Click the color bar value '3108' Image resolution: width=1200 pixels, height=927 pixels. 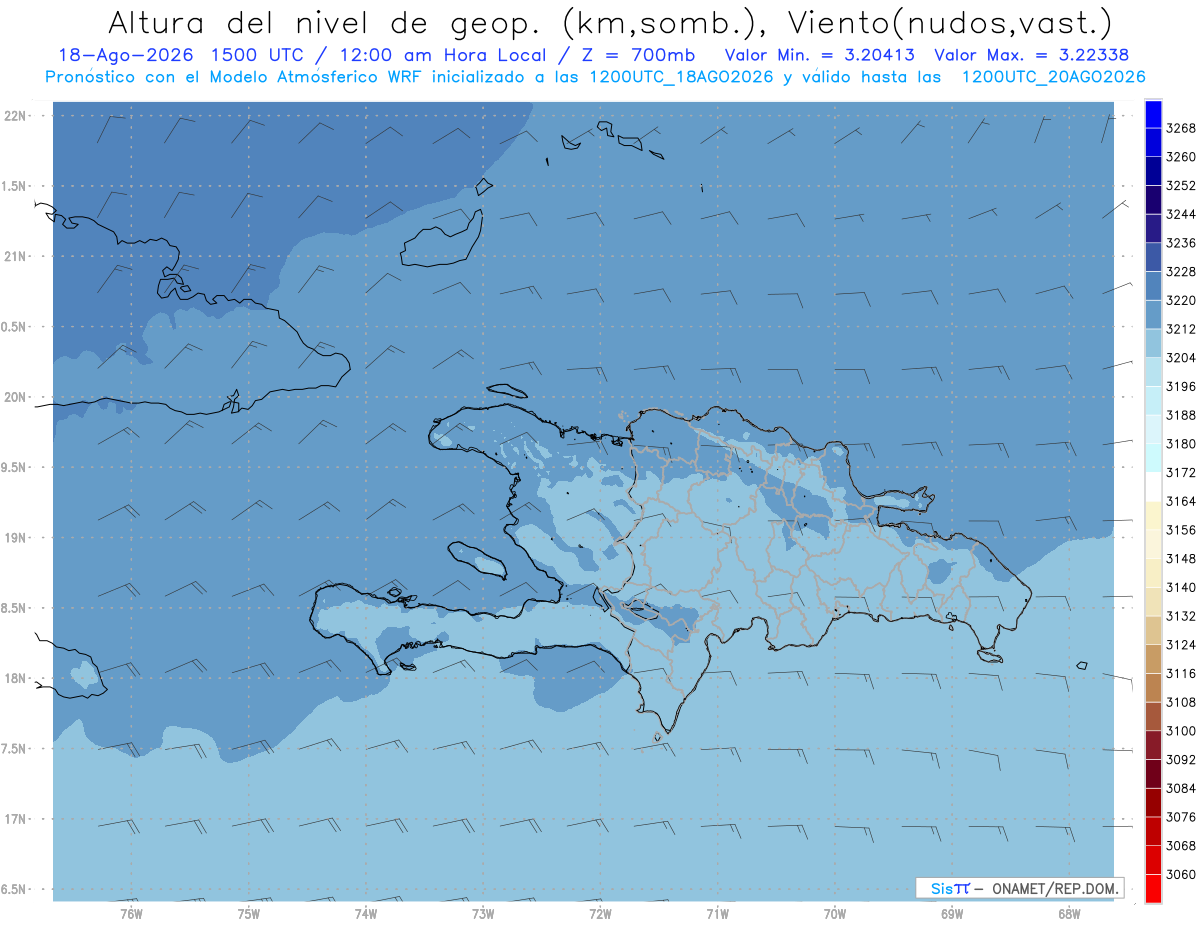coord(1181,702)
